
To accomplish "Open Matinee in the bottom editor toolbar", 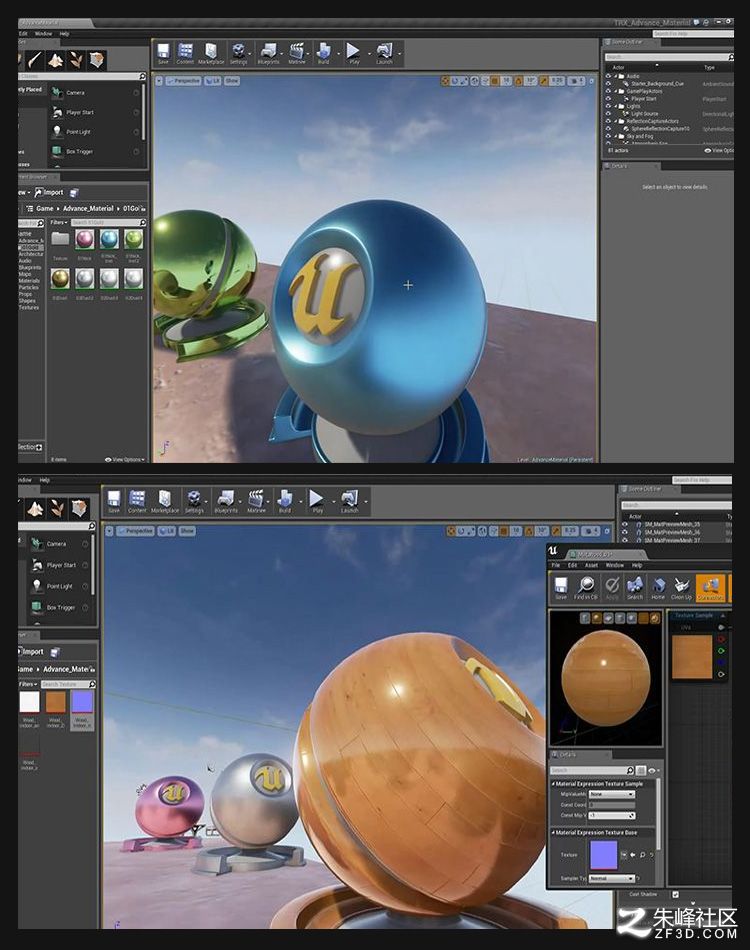I will tap(256, 502).
